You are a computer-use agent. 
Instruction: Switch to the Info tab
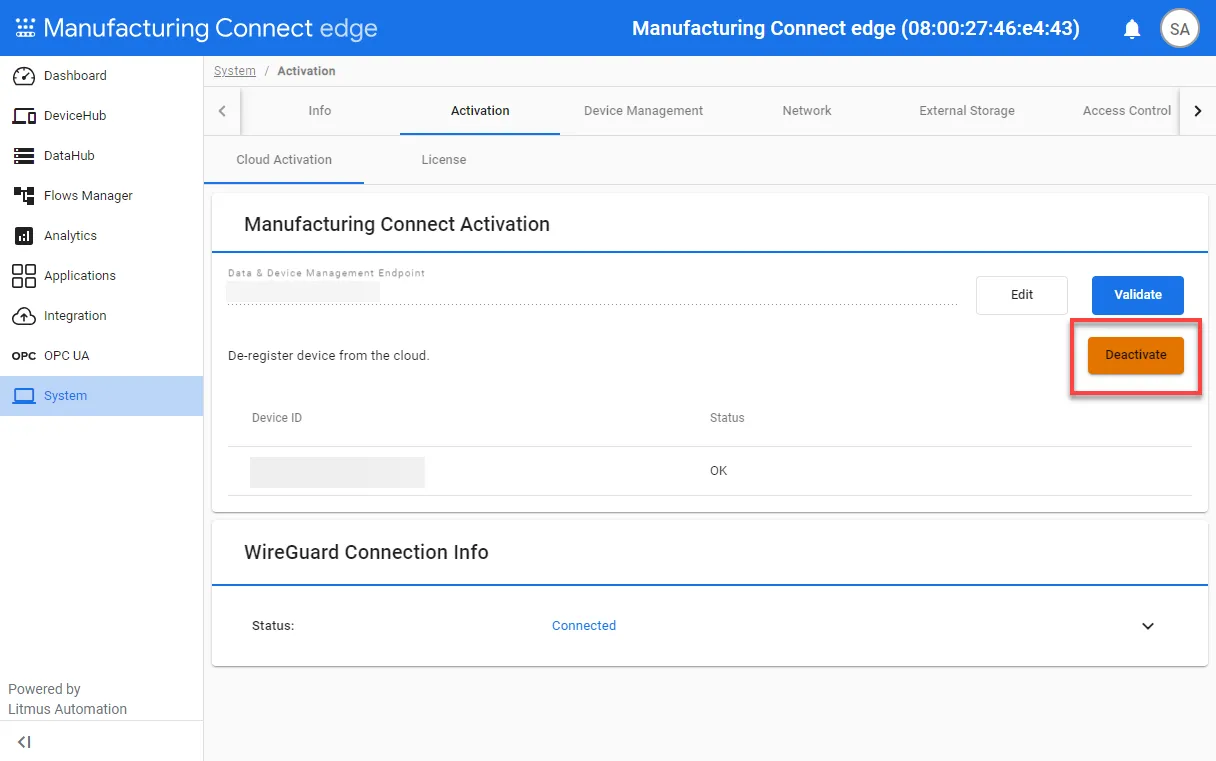point(320,111)
